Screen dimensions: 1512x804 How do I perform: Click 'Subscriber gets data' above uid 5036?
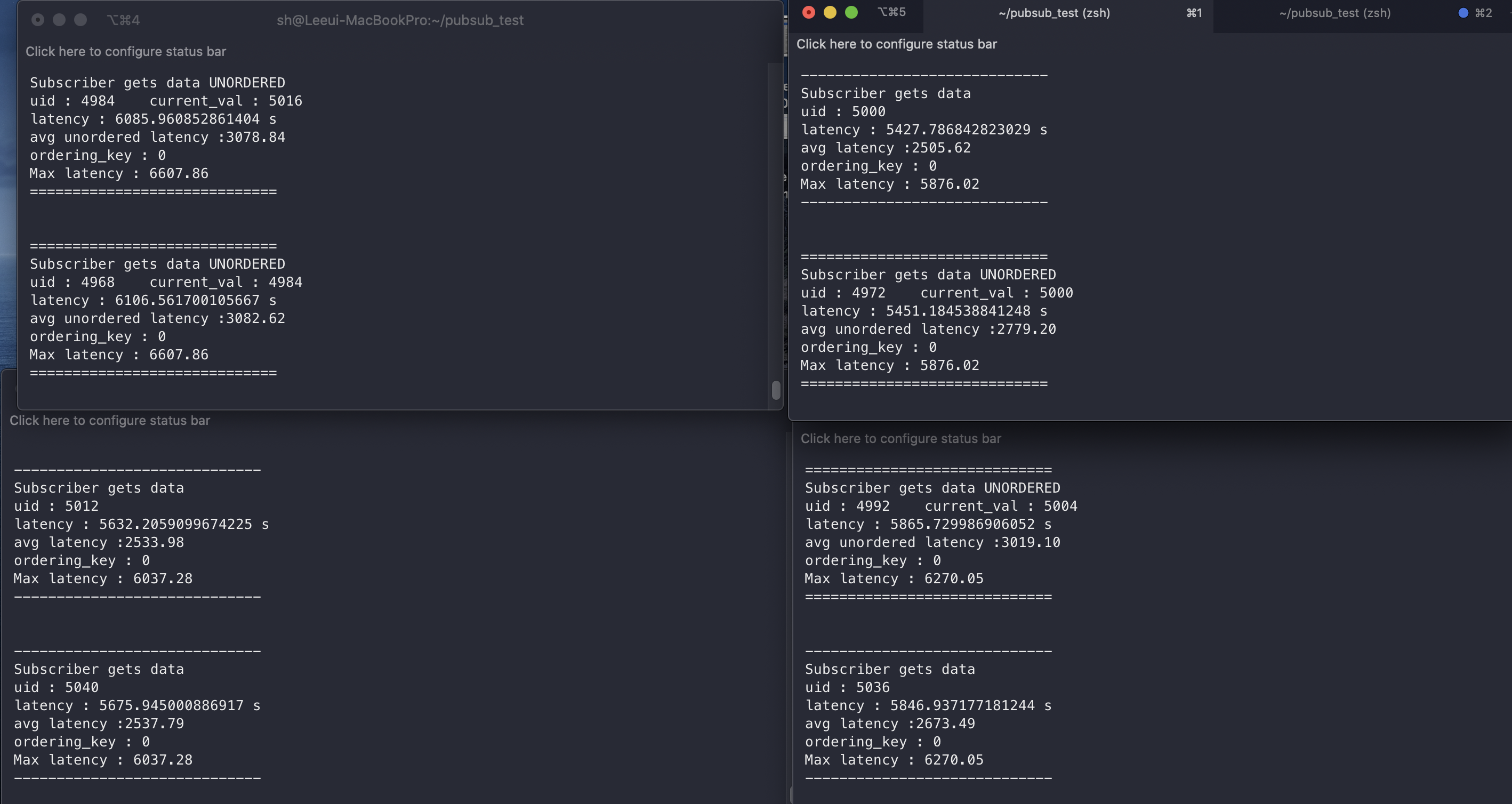(890, 669)
